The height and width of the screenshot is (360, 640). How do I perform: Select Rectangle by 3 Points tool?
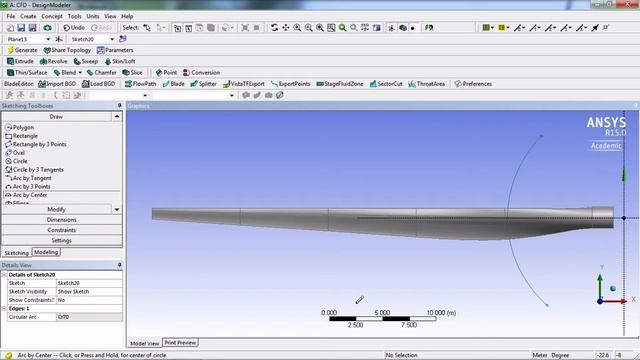pyautogui.click(x=36, y=144)
